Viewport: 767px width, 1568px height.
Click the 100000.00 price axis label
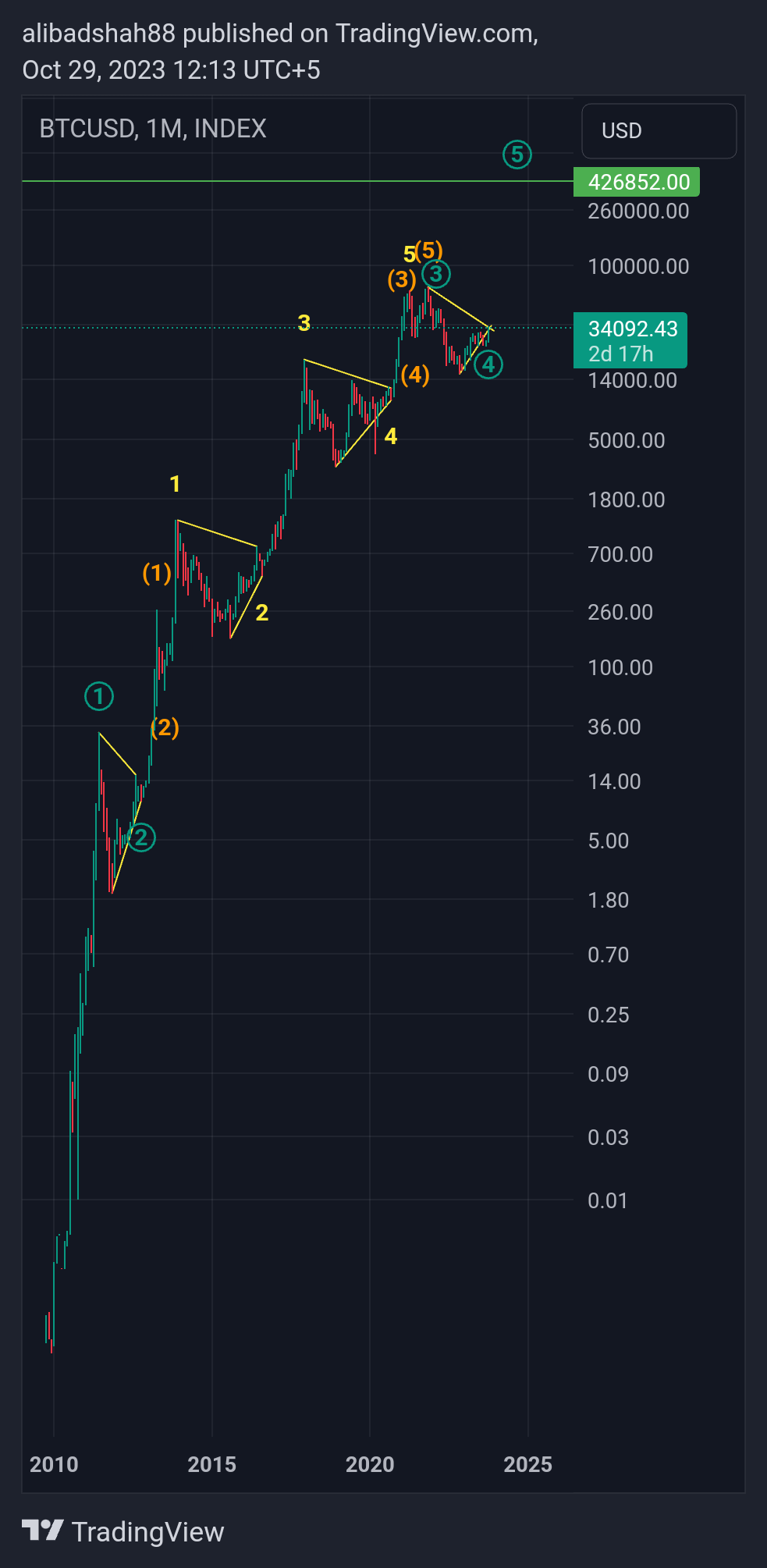pyautogui.click(x=638, y=266)
